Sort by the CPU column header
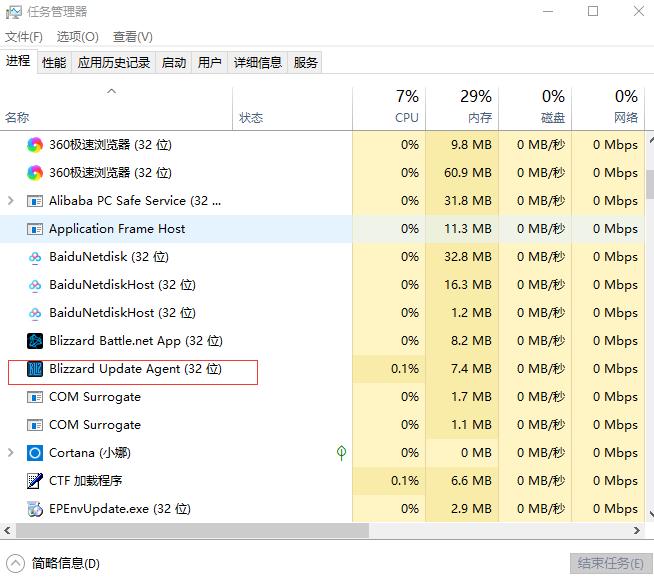The image size is (654, 580). [x=389, y=108]
